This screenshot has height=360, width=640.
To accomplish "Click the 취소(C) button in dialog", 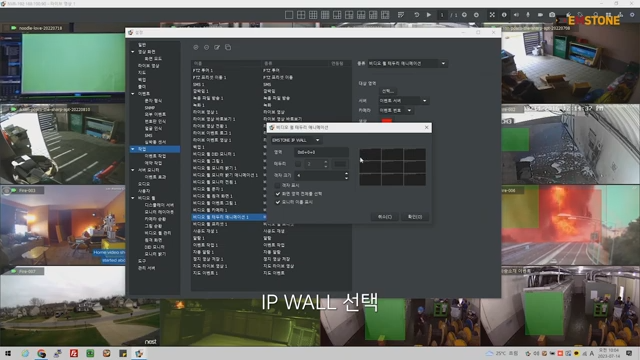I will pyautogui.click(x=384, y=217).
